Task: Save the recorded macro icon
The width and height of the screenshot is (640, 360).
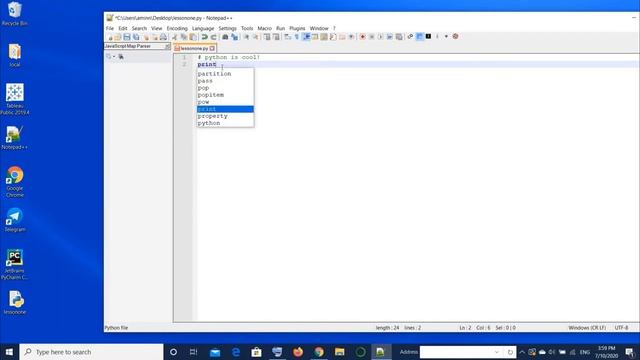Action: click(x=399, y=37)
